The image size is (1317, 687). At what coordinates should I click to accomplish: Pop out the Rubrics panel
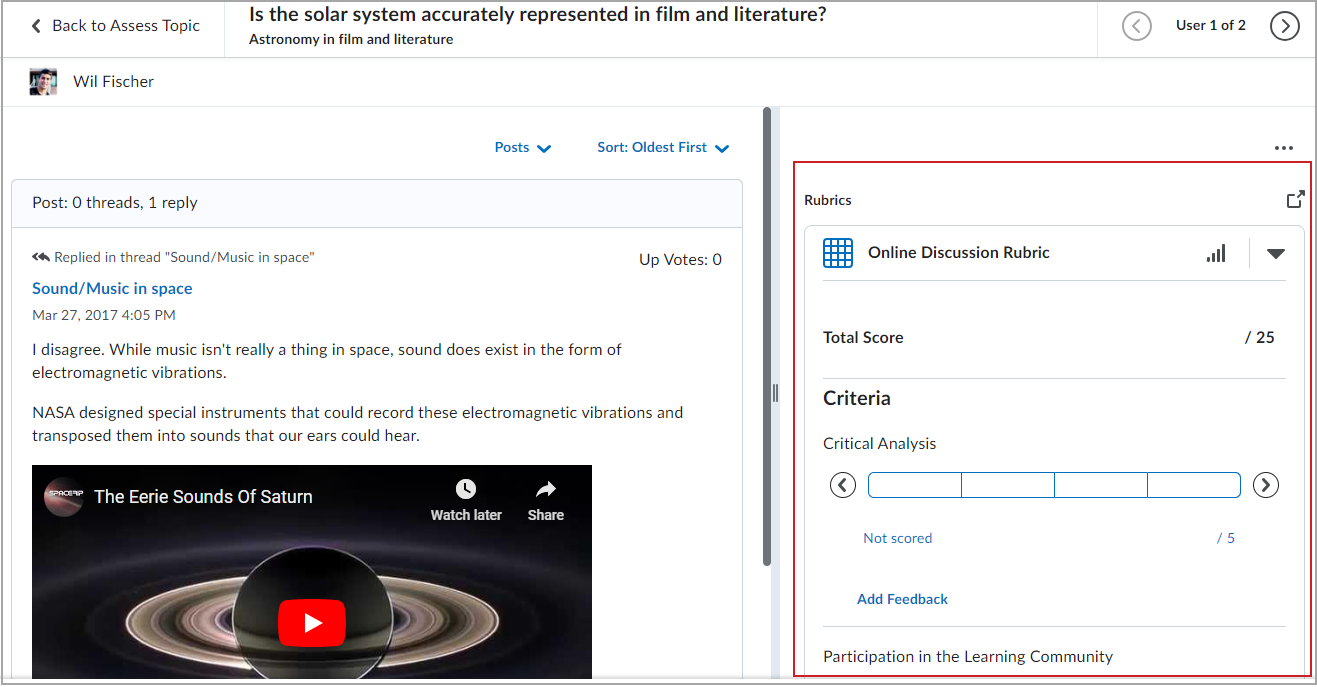click(x=1295, y=199)
